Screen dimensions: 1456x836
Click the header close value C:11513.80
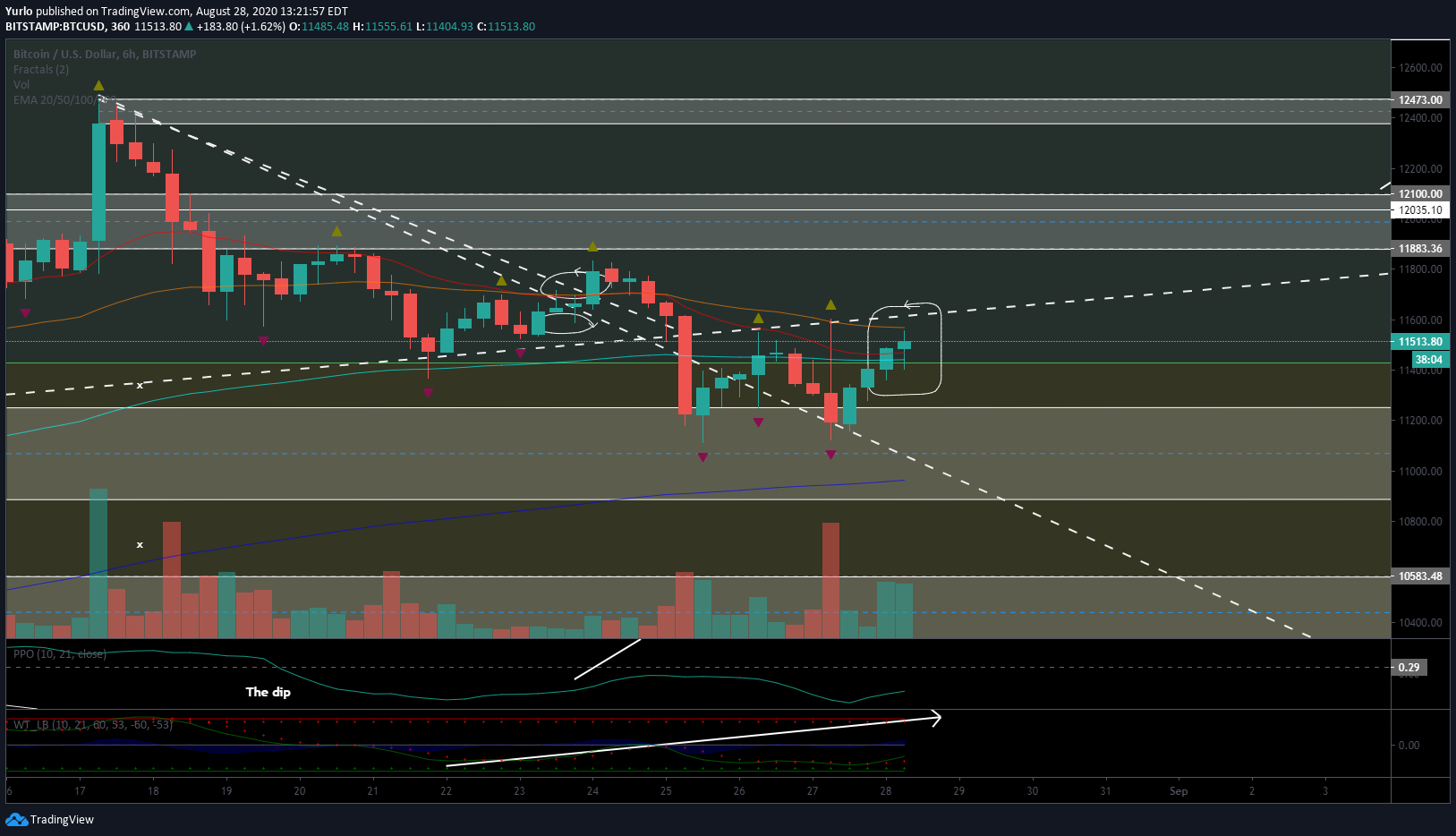[506, 27]
